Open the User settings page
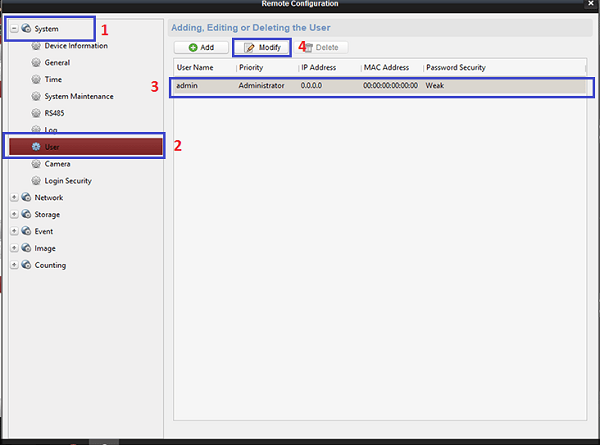 (x=52, y=147)
